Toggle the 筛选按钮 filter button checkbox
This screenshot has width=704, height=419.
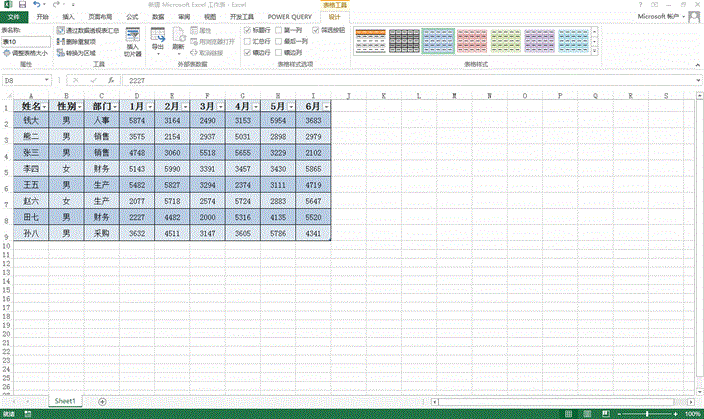coord(316,31)
